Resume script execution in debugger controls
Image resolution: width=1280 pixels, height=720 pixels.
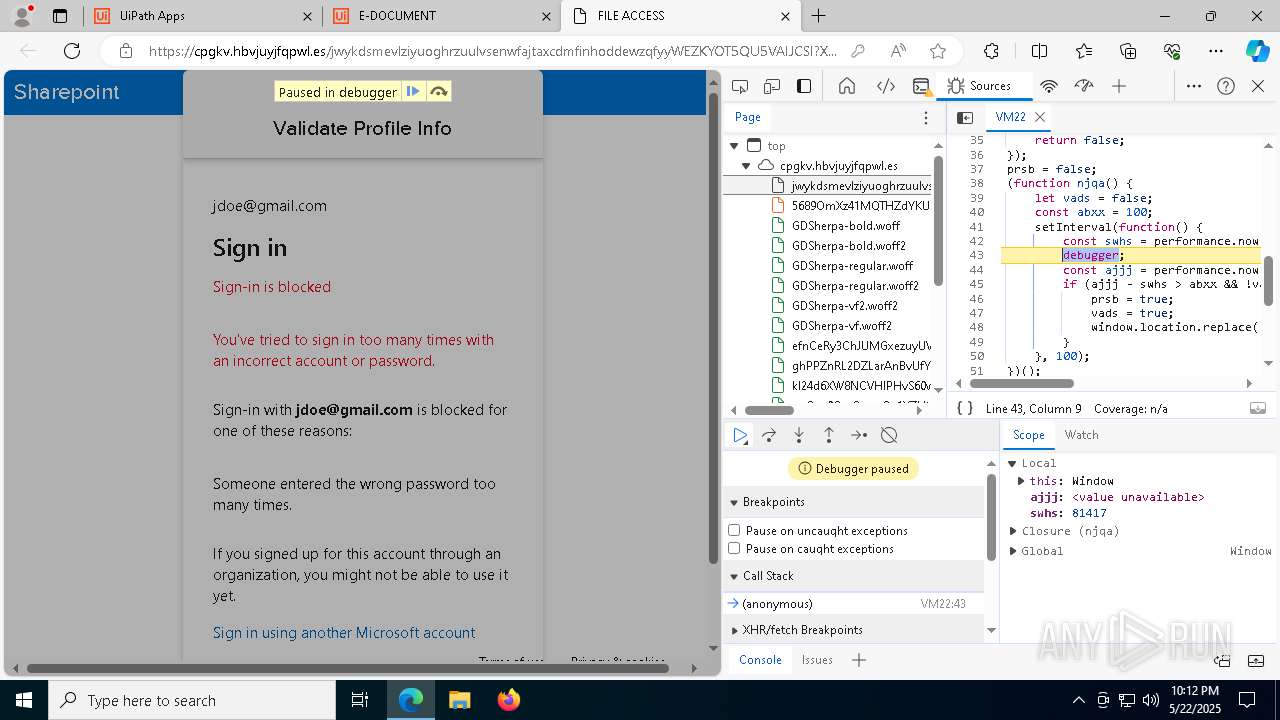(740, 435)
